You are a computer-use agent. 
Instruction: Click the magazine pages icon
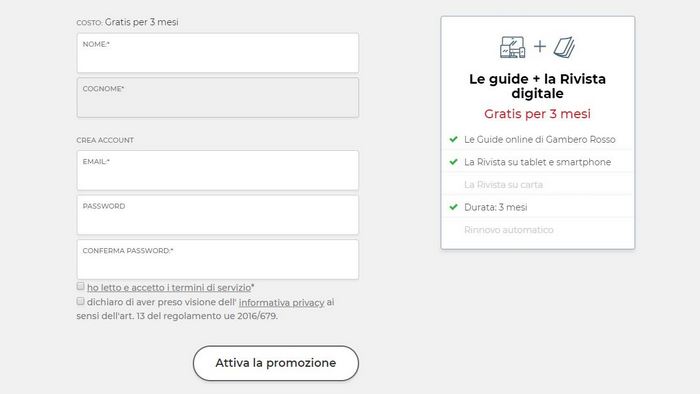564,47
